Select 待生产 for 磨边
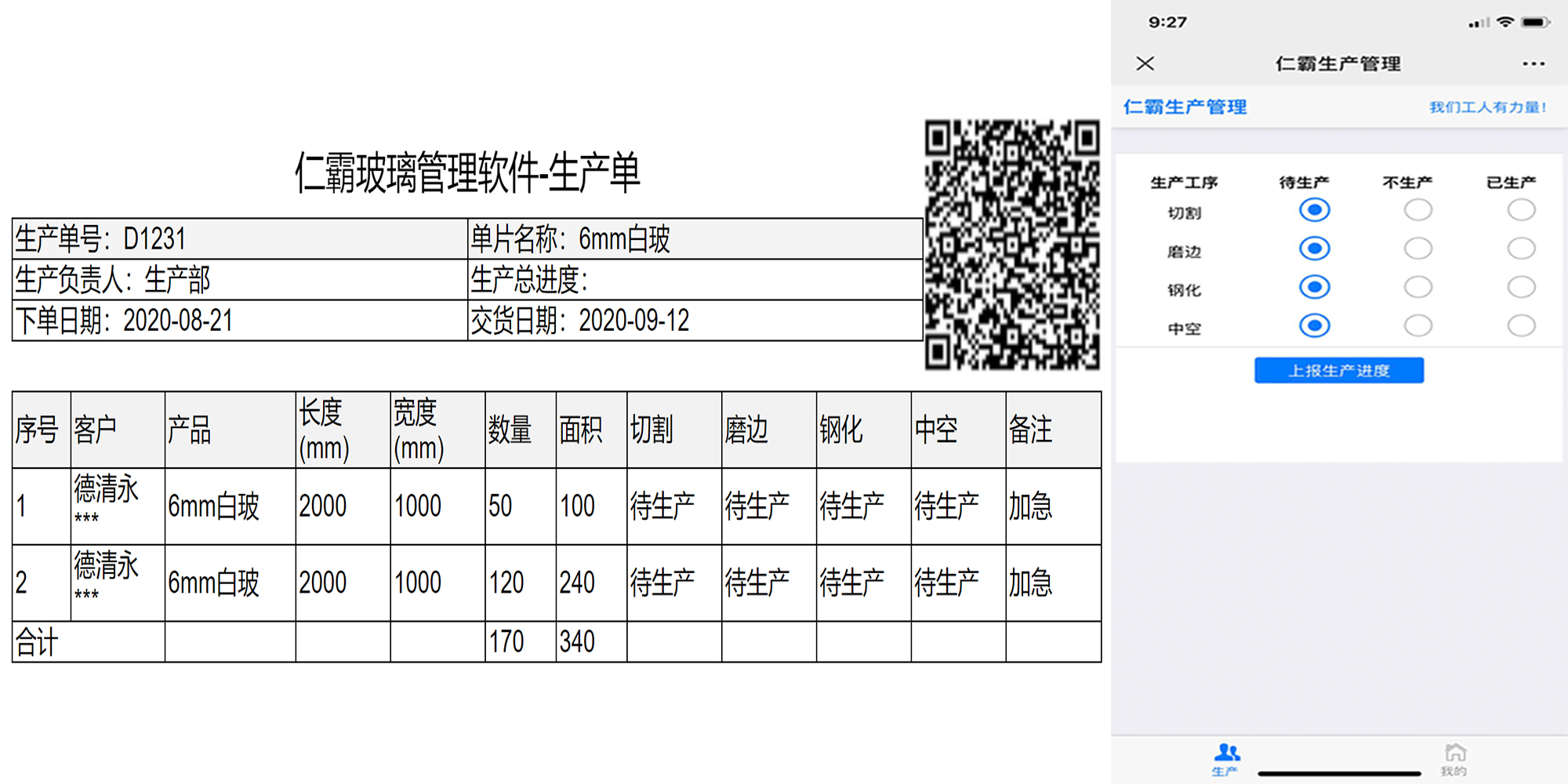Image resolution: width=1568 pixels, height=784 pixels. click(1315, 249)
